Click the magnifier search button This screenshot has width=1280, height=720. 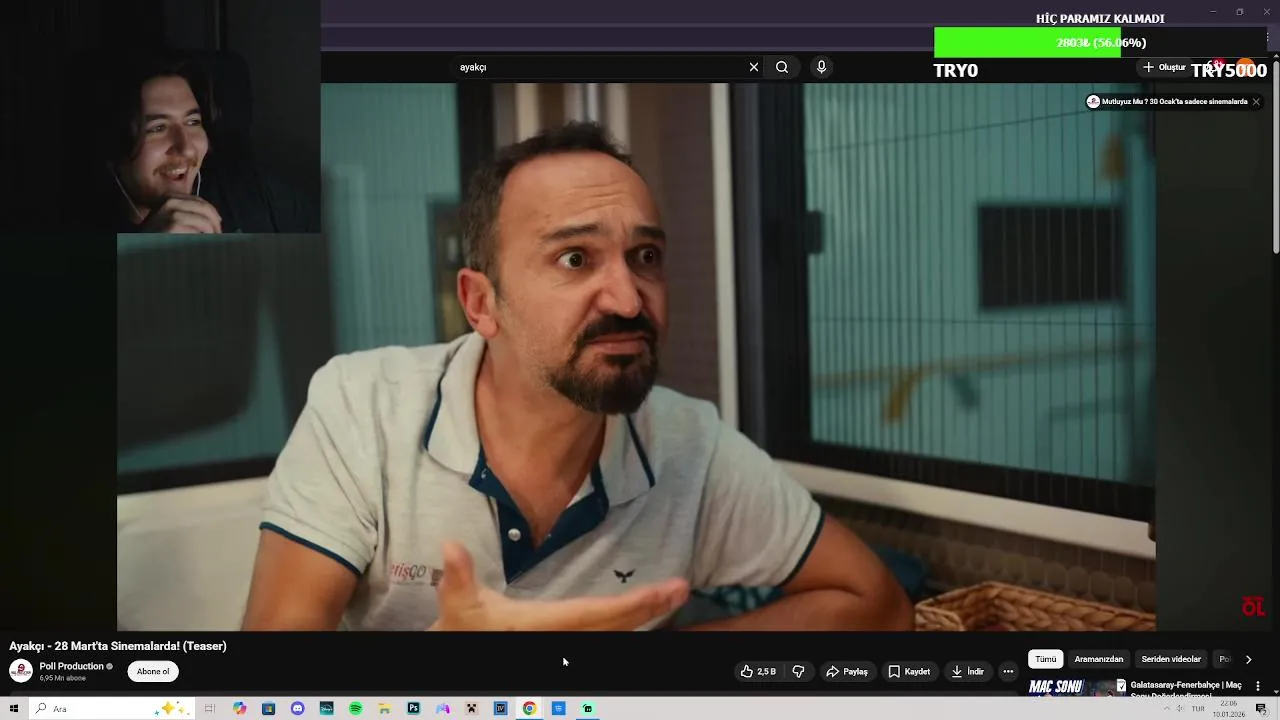click(x=782, y=67)
